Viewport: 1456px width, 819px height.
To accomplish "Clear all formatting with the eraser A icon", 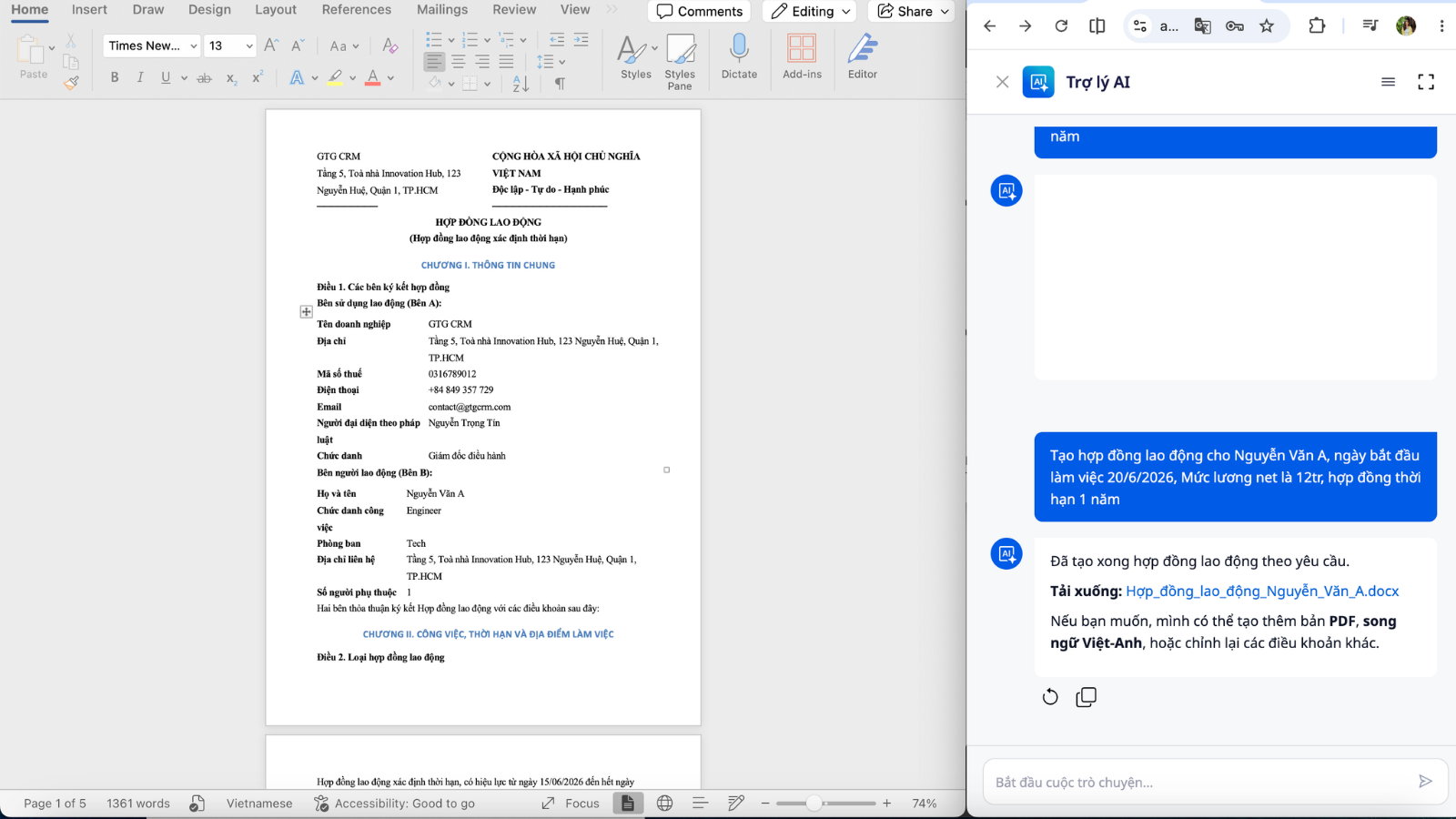I will (390, 45).
